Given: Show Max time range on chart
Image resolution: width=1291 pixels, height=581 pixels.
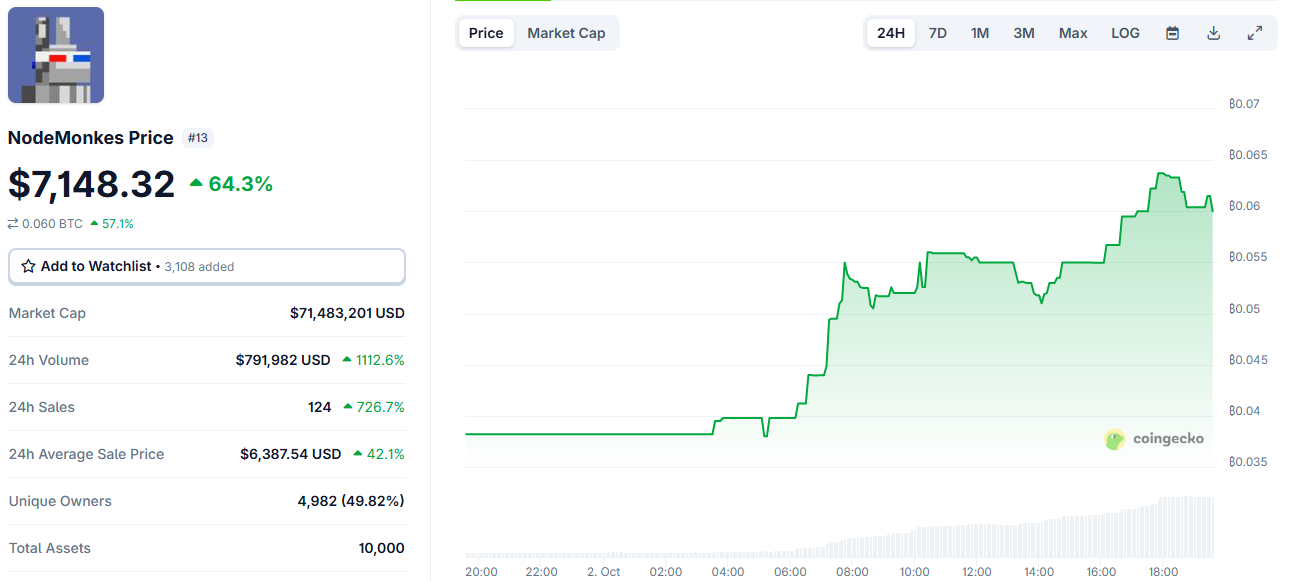Looking at the screenshot, I should pyautogui.click(x=1073, y=33).
